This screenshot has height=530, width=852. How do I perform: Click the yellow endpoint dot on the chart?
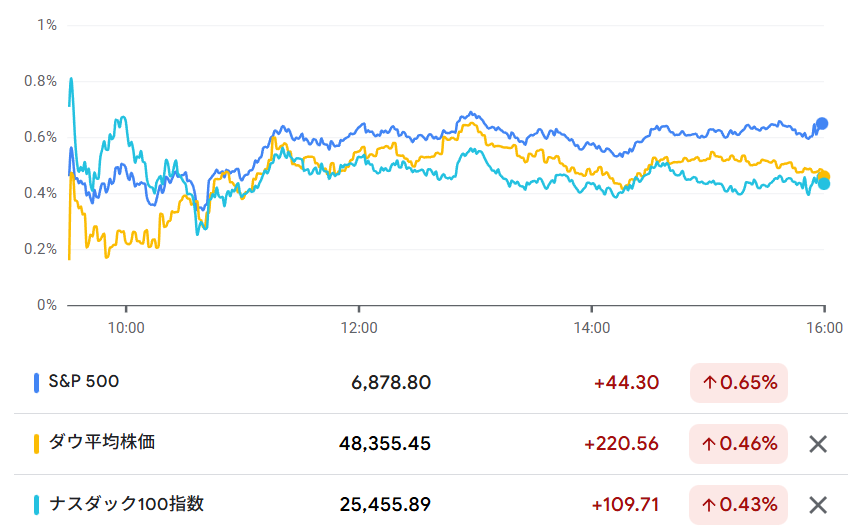pyautogui.click(x=823, y=175)
